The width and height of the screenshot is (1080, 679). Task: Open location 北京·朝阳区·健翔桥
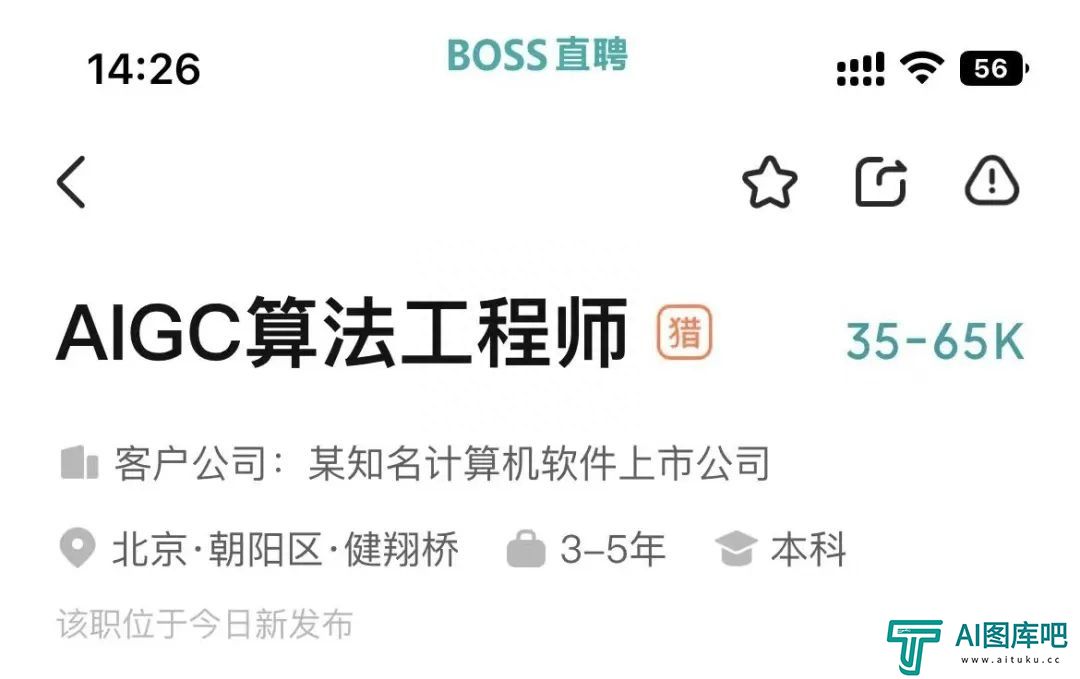click(x=285, y=550)
